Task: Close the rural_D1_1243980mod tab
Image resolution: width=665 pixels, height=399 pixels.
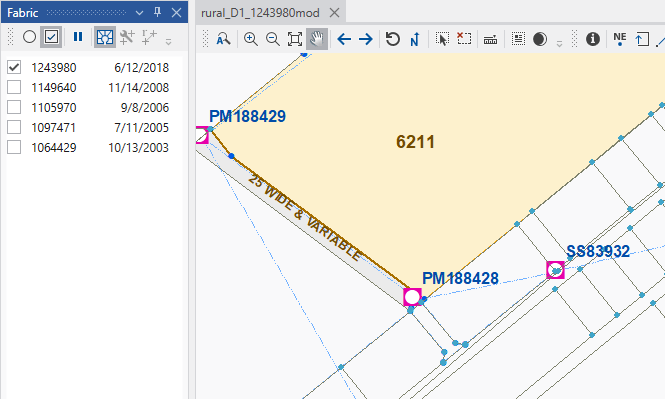Action: tap(335, 13)
